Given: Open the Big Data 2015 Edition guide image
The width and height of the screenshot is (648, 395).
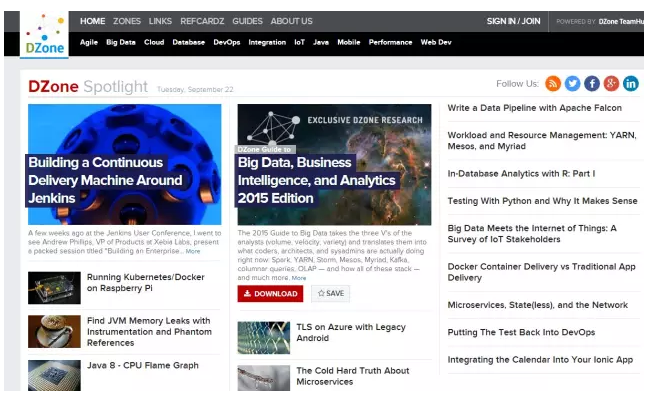Looking at the screenshot, I should pyautogui.click(x=334, y=164).
